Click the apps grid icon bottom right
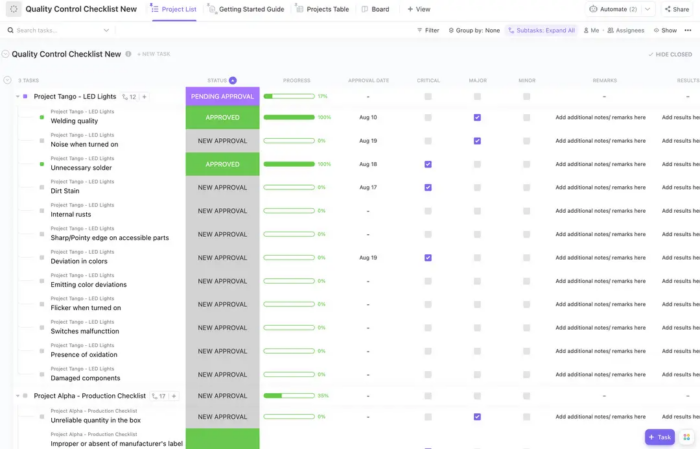Viewport: 700px width, 449px height. (687, 437)
